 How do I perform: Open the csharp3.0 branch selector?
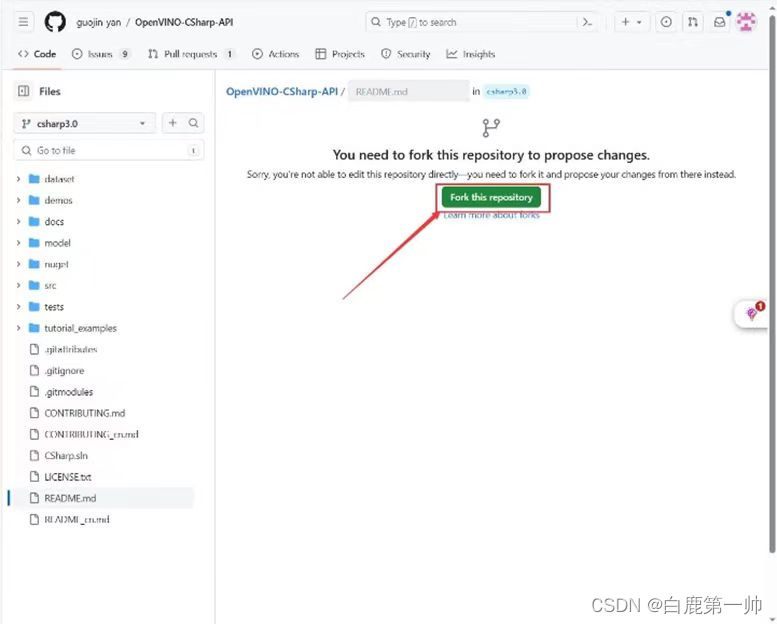84,123
